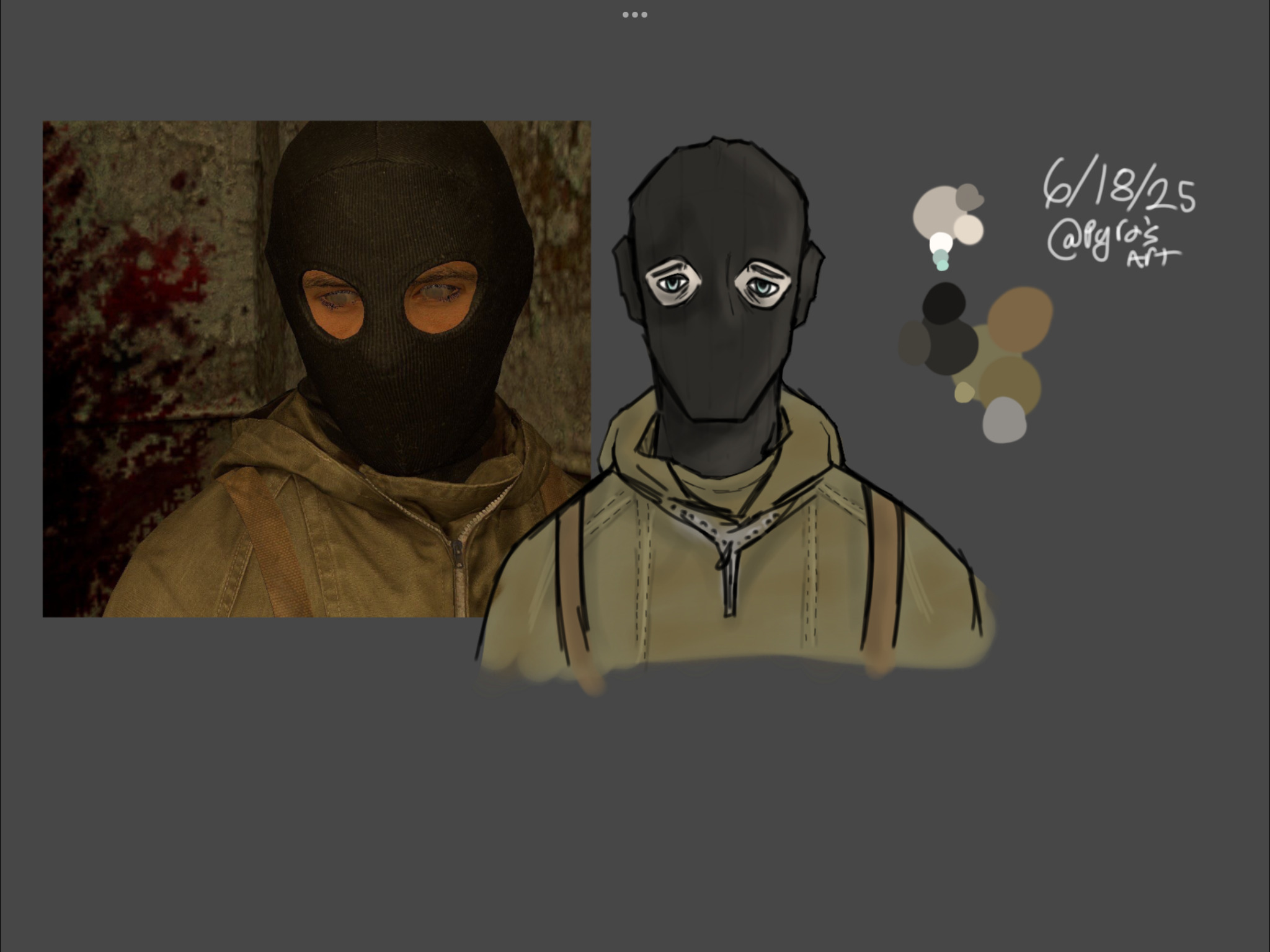This screenshot has width=1270, height=952.
Task: Pick the white palette dot
Action: tap(941, 242)
